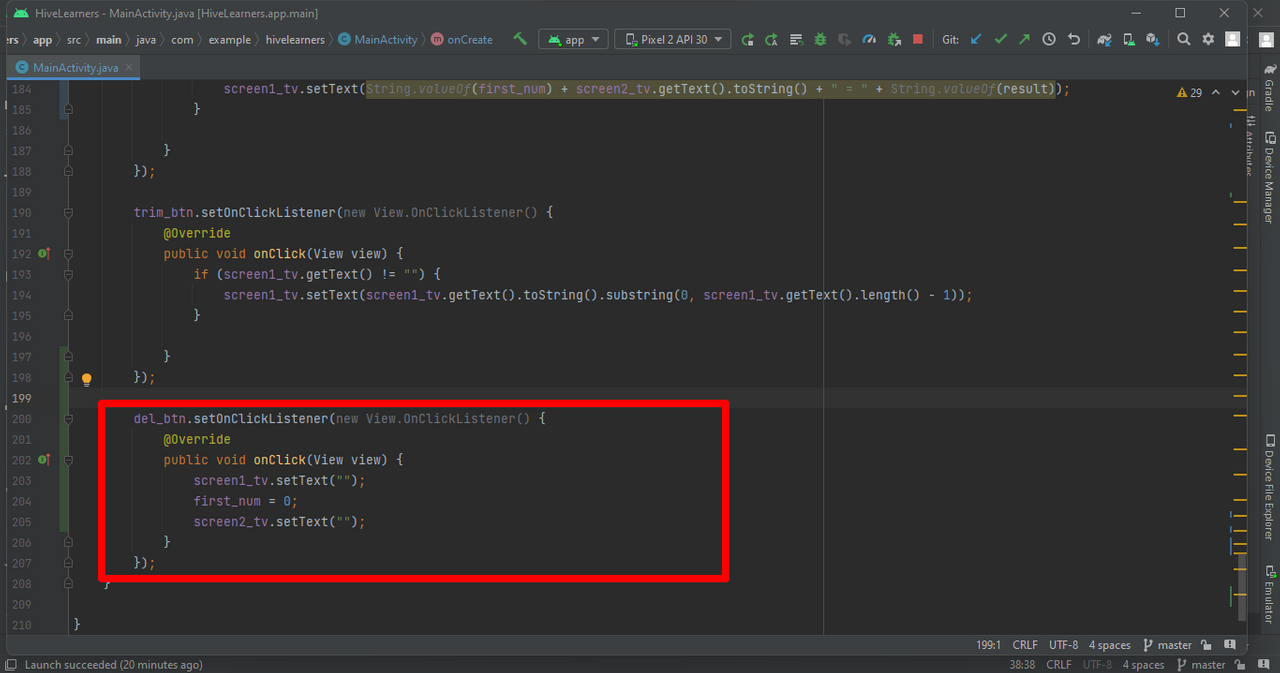The height and width of the screenshot is (673, 1280).
Task: Open the SDK Manager icon
Action: pos(1153,39)
